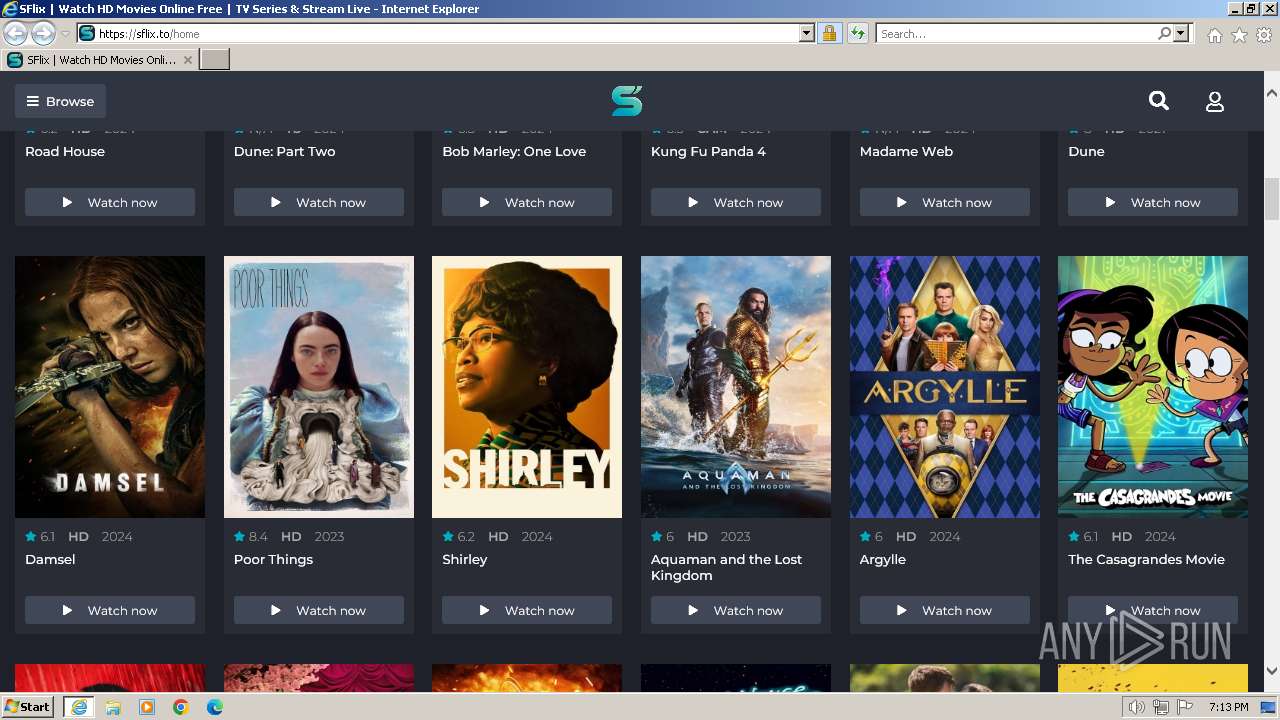Open the Poor Things title link
Image resolution: width=1280 pixels, height=720 pixels.
pyautogui.click(x=274, y=560)
